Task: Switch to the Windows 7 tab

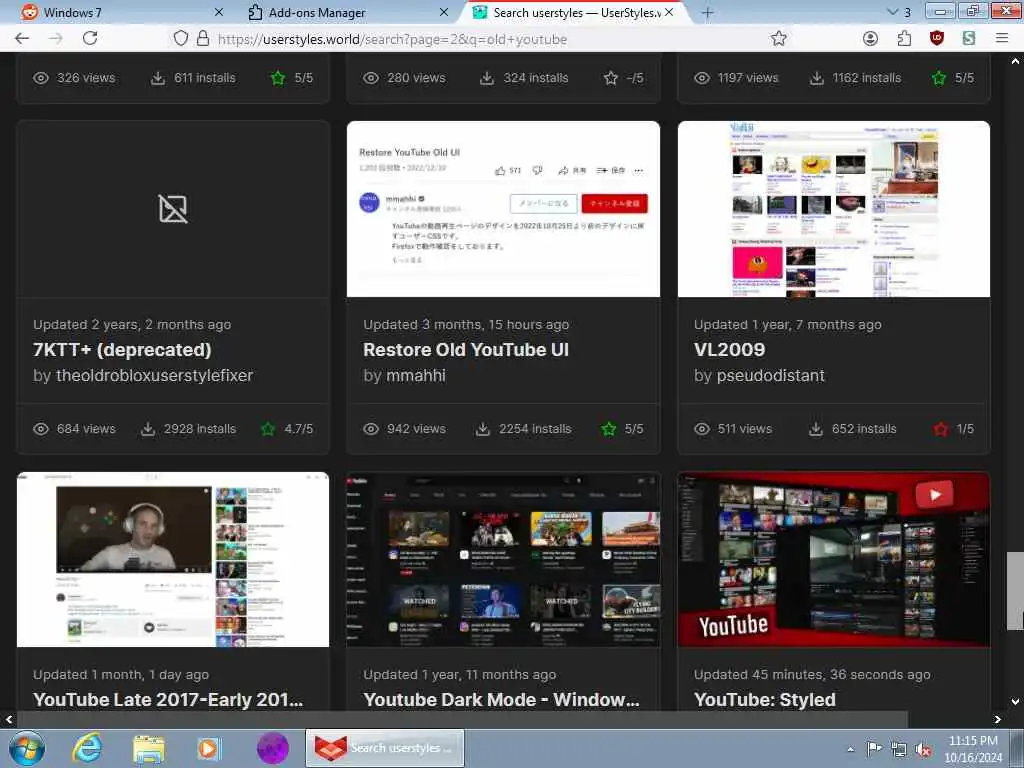Action: (x=116, y=12)
